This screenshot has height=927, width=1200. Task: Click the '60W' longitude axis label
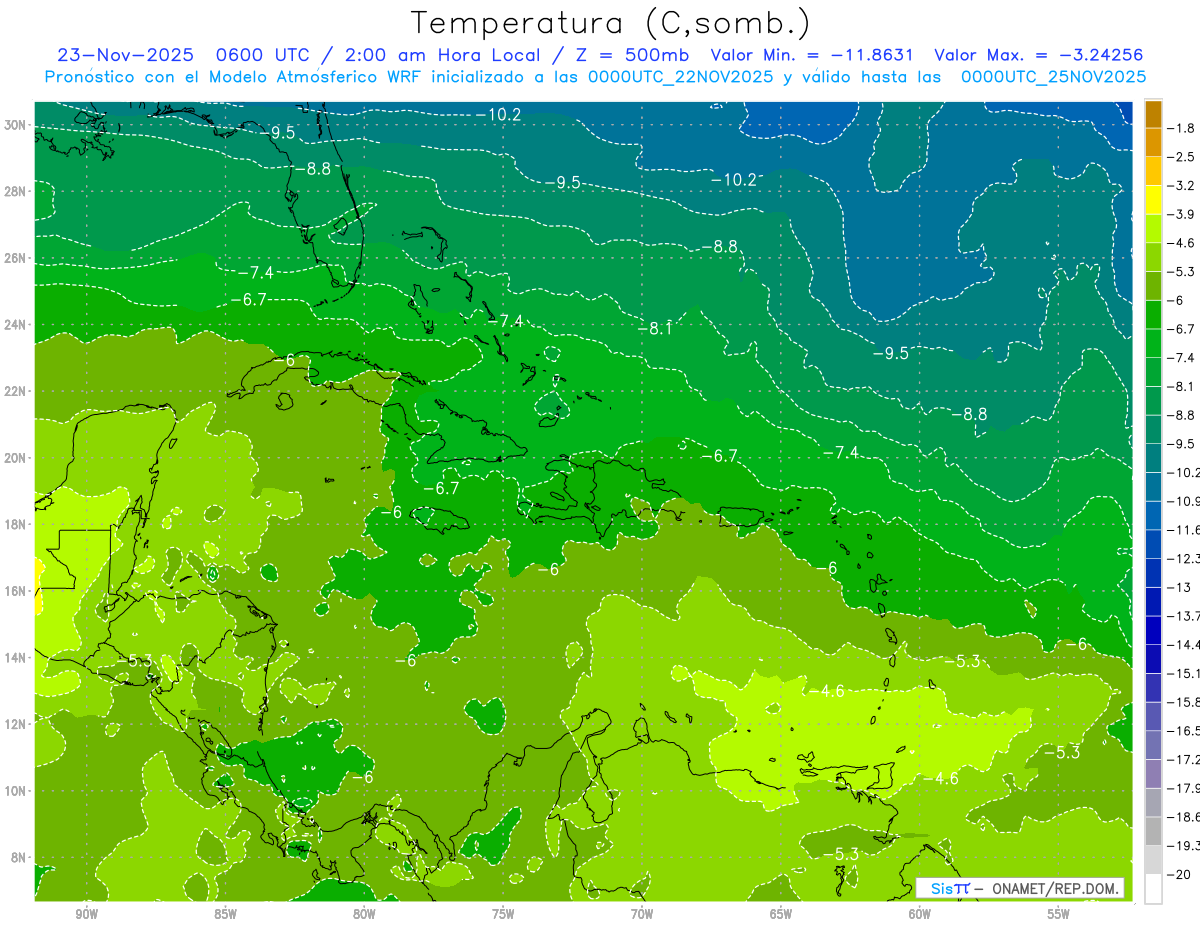(920, 914)
